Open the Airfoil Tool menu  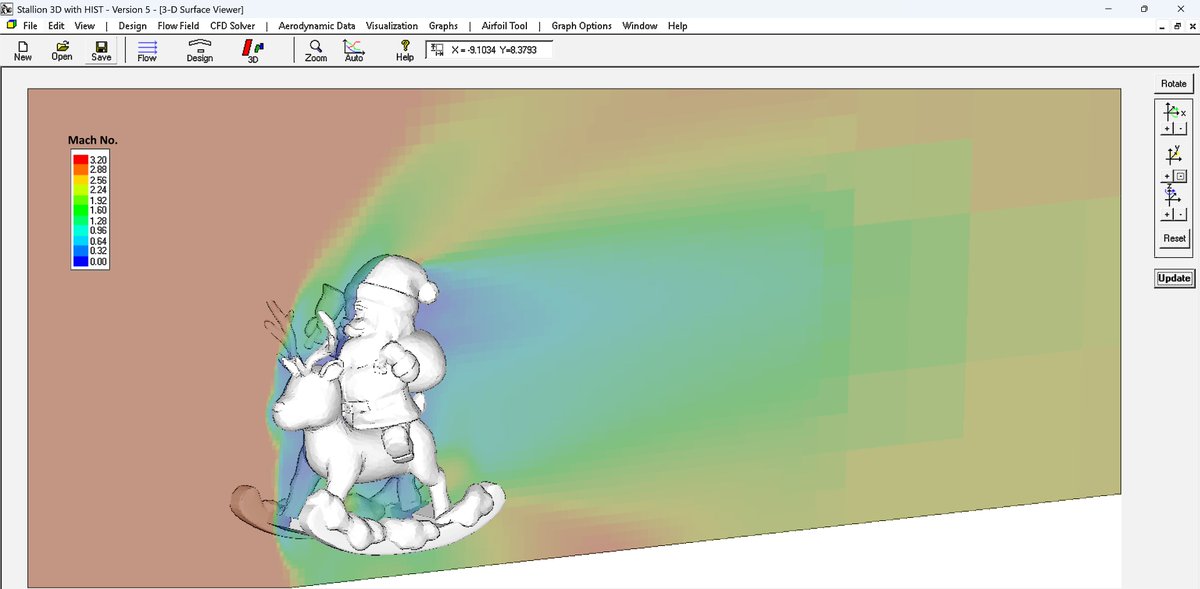[x=504, y=26]
